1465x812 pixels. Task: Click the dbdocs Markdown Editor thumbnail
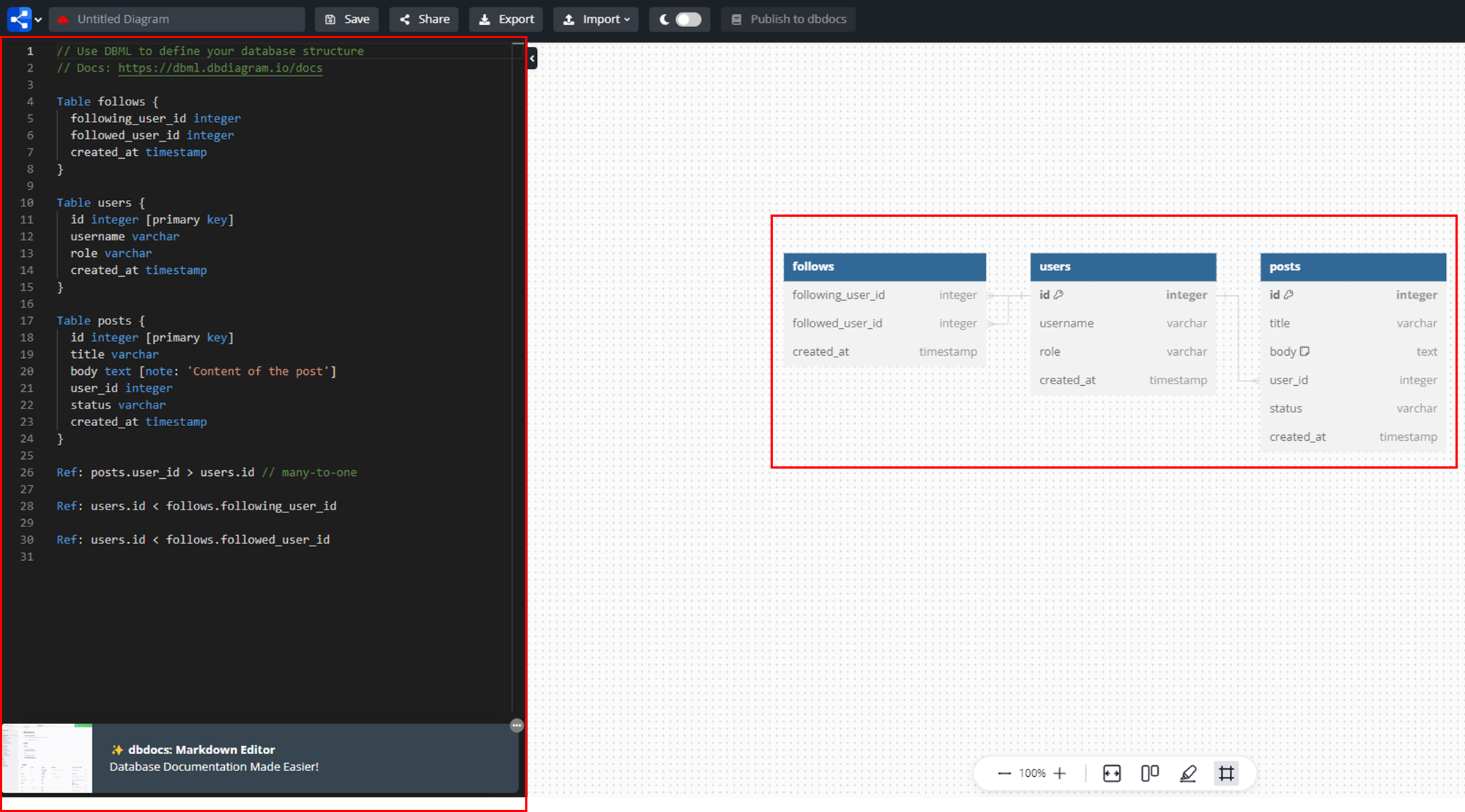(48, 759)
